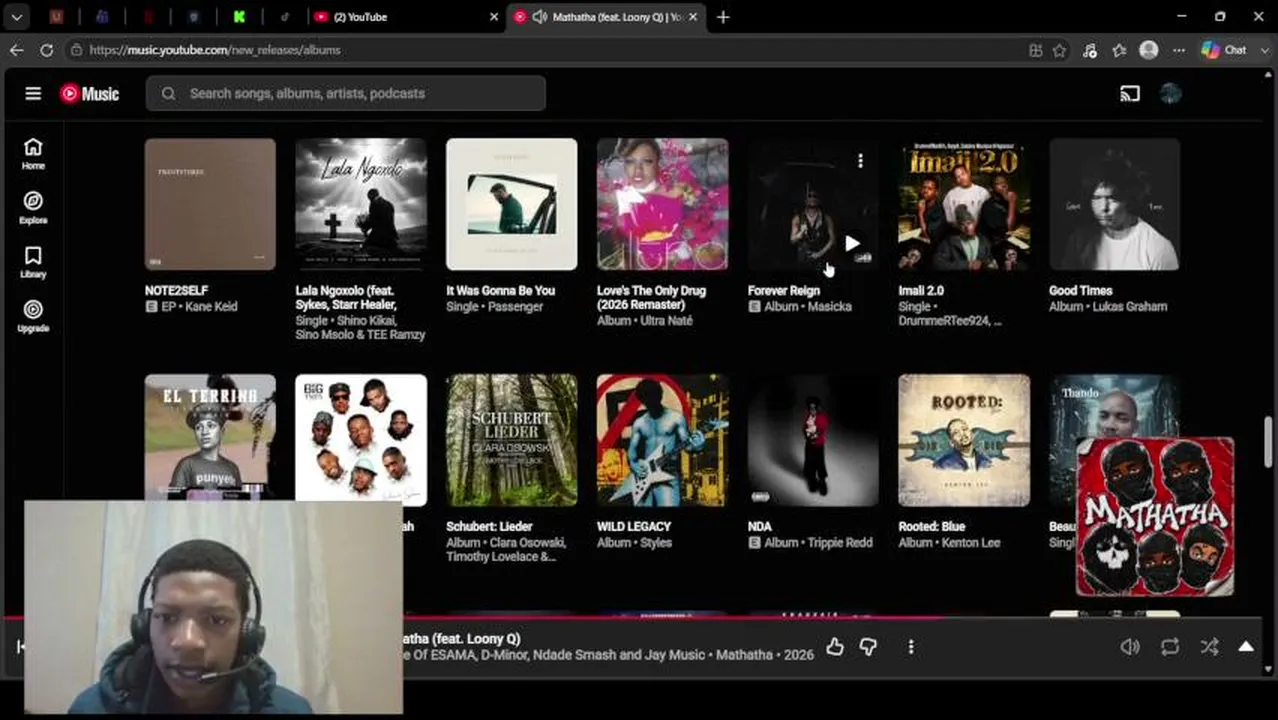Open the hamburger guide menu

pyautogui.click(x=33, y=93)
